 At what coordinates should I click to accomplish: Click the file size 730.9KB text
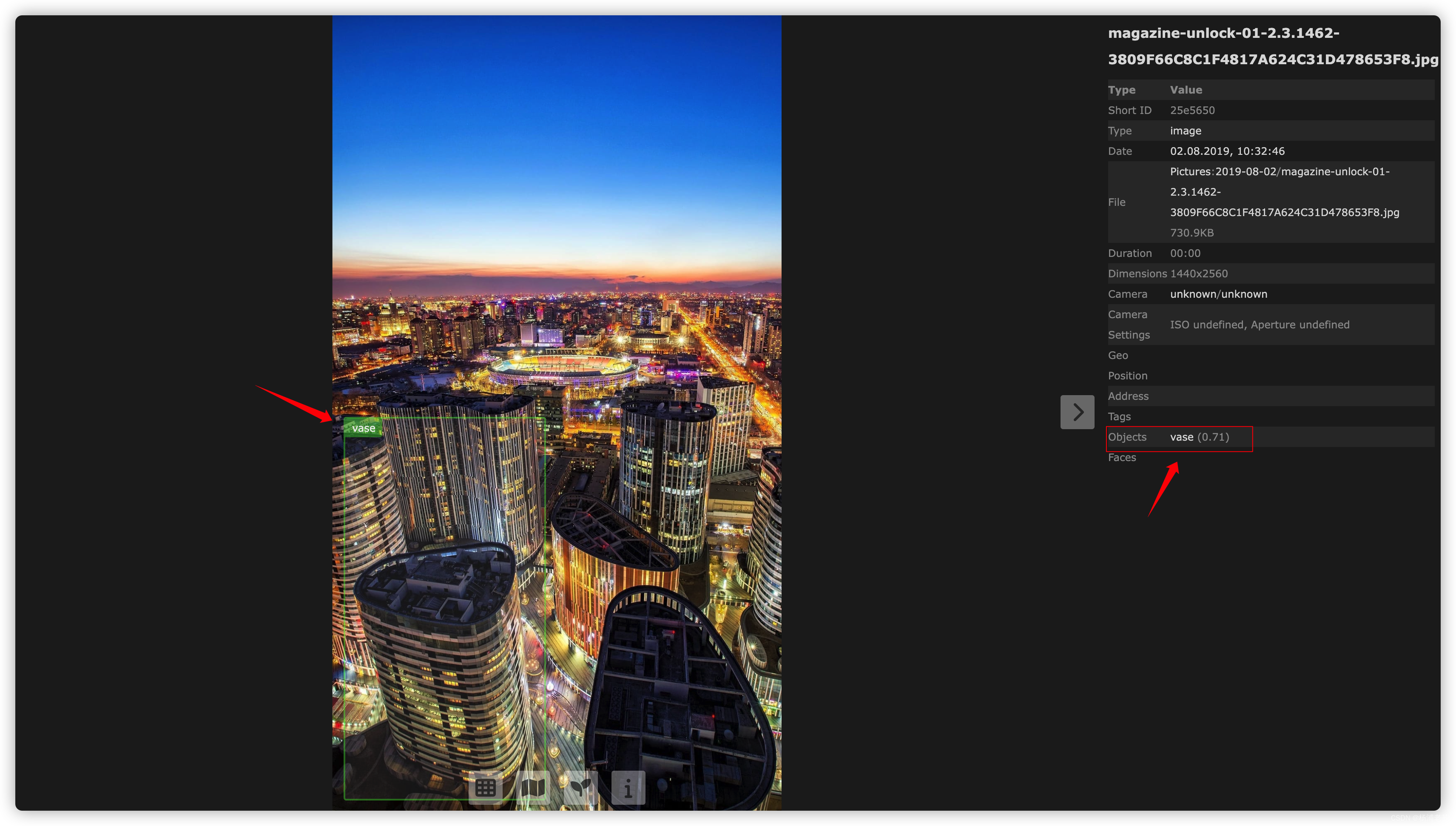coord(1192,233)
